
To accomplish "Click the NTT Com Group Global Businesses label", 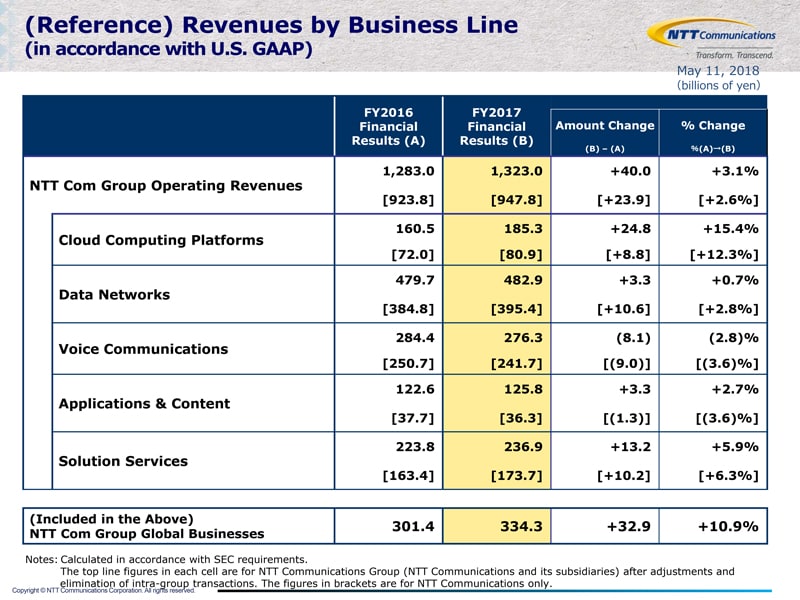I will [x=147, y=534].
